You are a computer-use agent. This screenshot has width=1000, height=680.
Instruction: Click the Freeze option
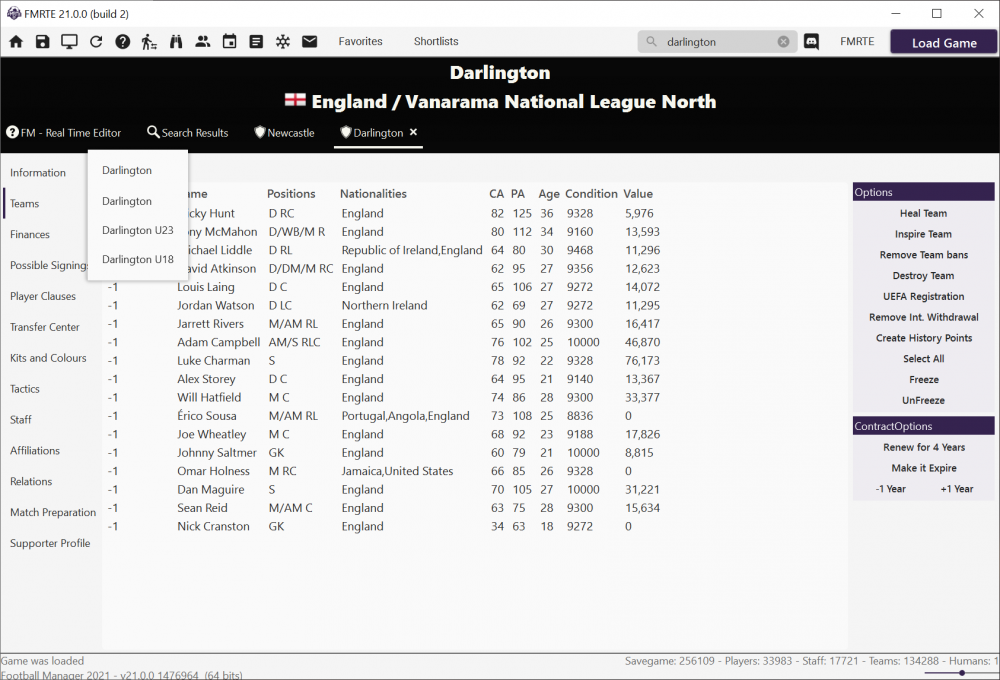tap(923, 380)
